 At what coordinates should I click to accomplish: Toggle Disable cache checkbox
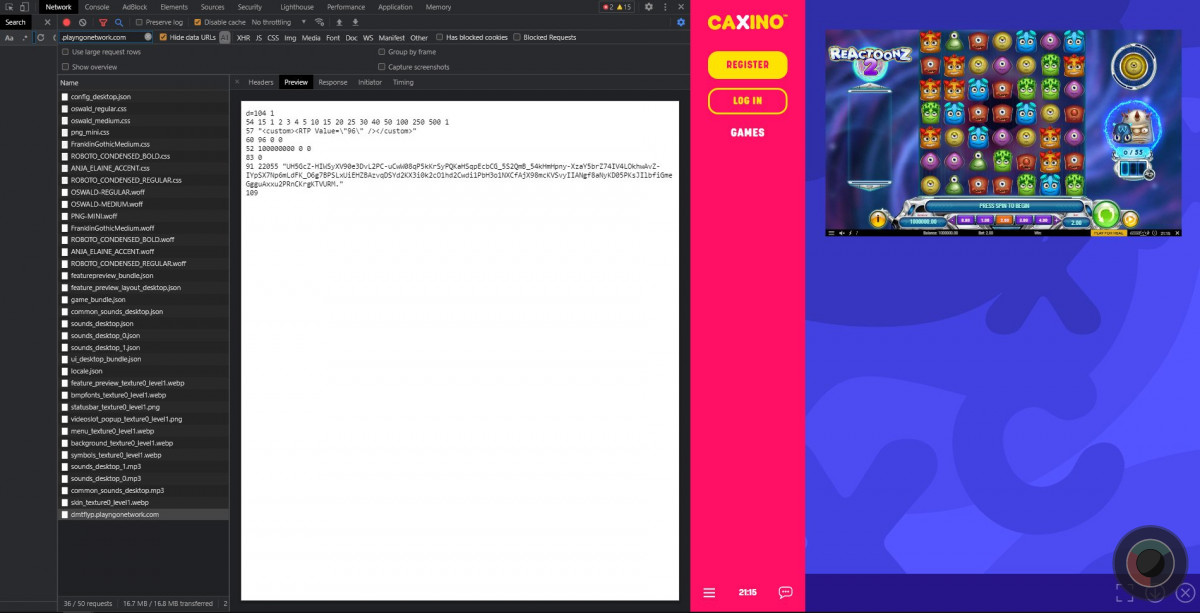click(198, 22)
